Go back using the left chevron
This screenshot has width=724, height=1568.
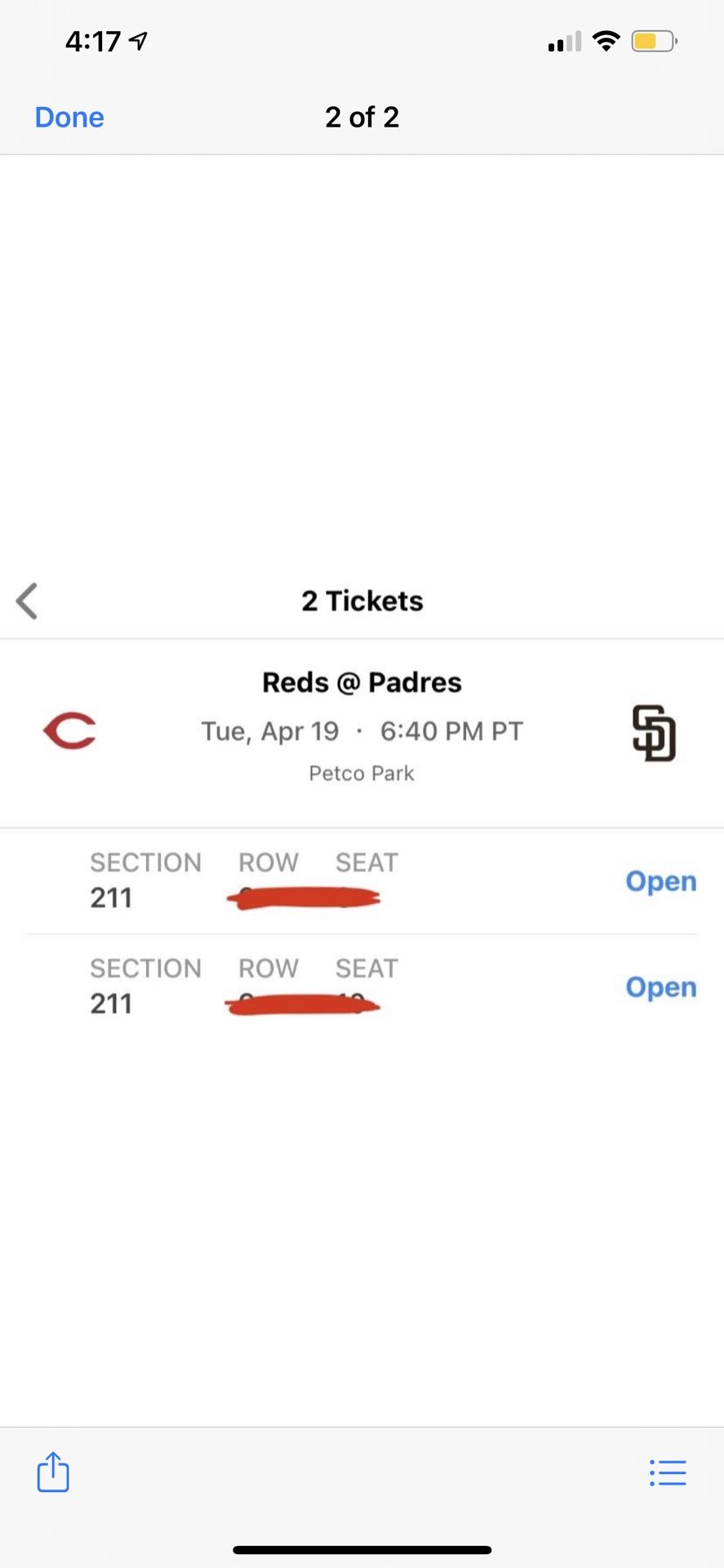(x=27, y=601)
